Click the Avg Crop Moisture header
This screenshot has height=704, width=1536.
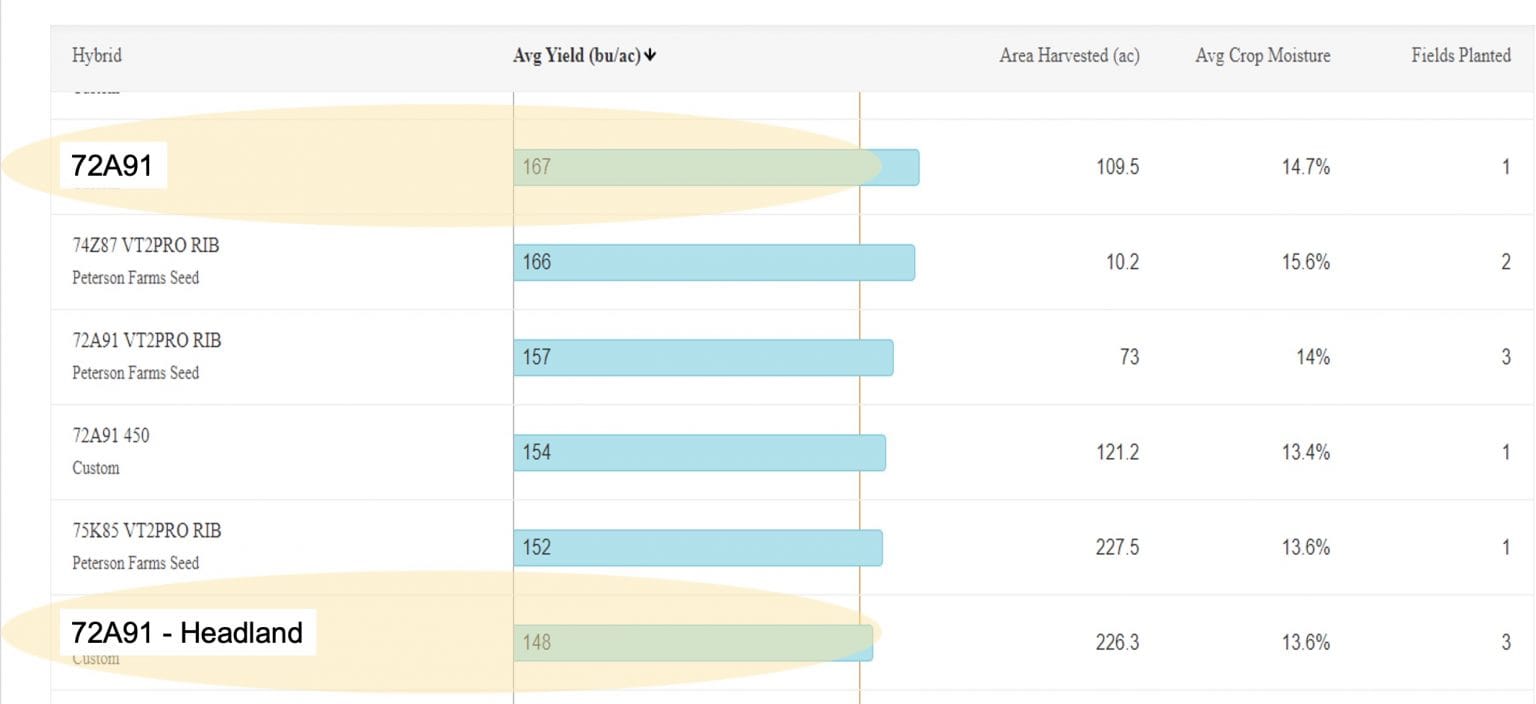pos(1262,56)
